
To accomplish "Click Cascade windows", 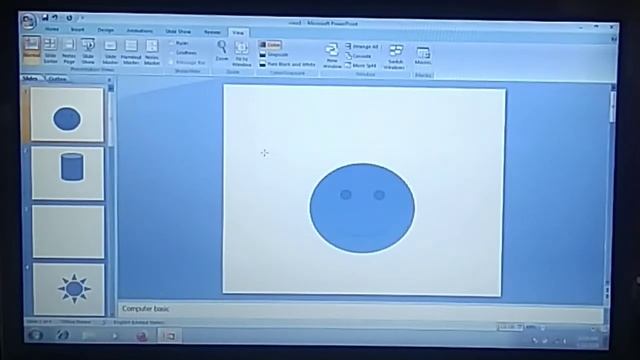I will (358, 56).
